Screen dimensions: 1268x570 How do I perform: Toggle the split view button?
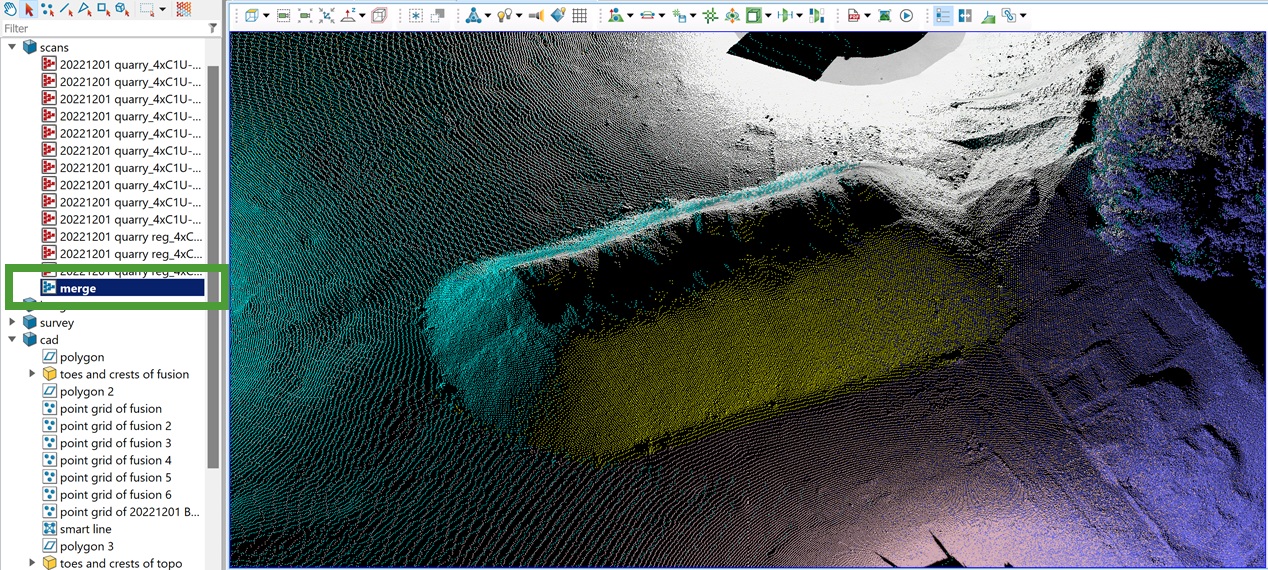(x=965, y=16)
